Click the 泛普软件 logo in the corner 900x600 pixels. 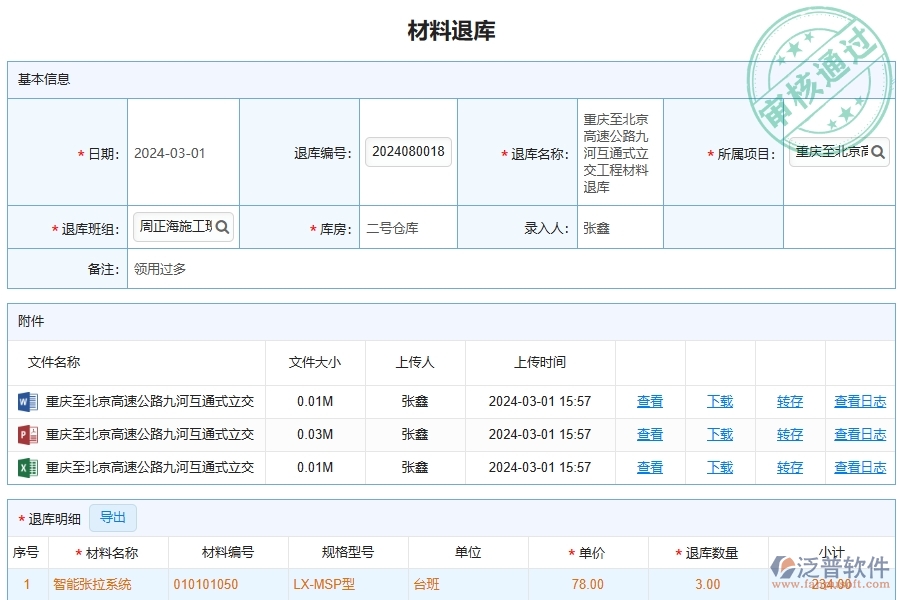point(831,565)
